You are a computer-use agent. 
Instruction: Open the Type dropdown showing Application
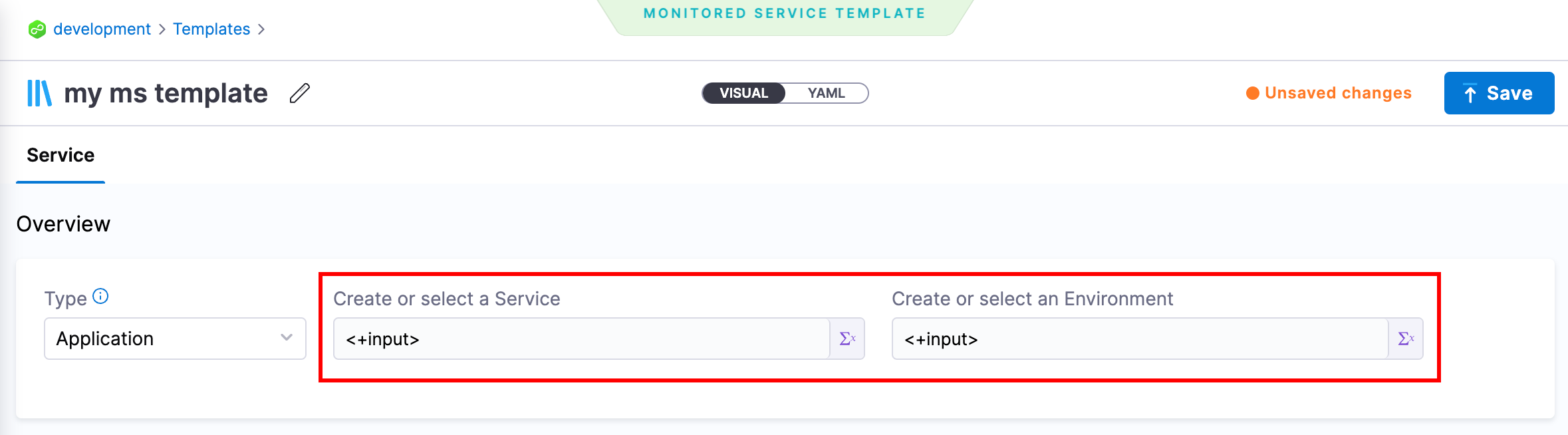pos(175,339)
